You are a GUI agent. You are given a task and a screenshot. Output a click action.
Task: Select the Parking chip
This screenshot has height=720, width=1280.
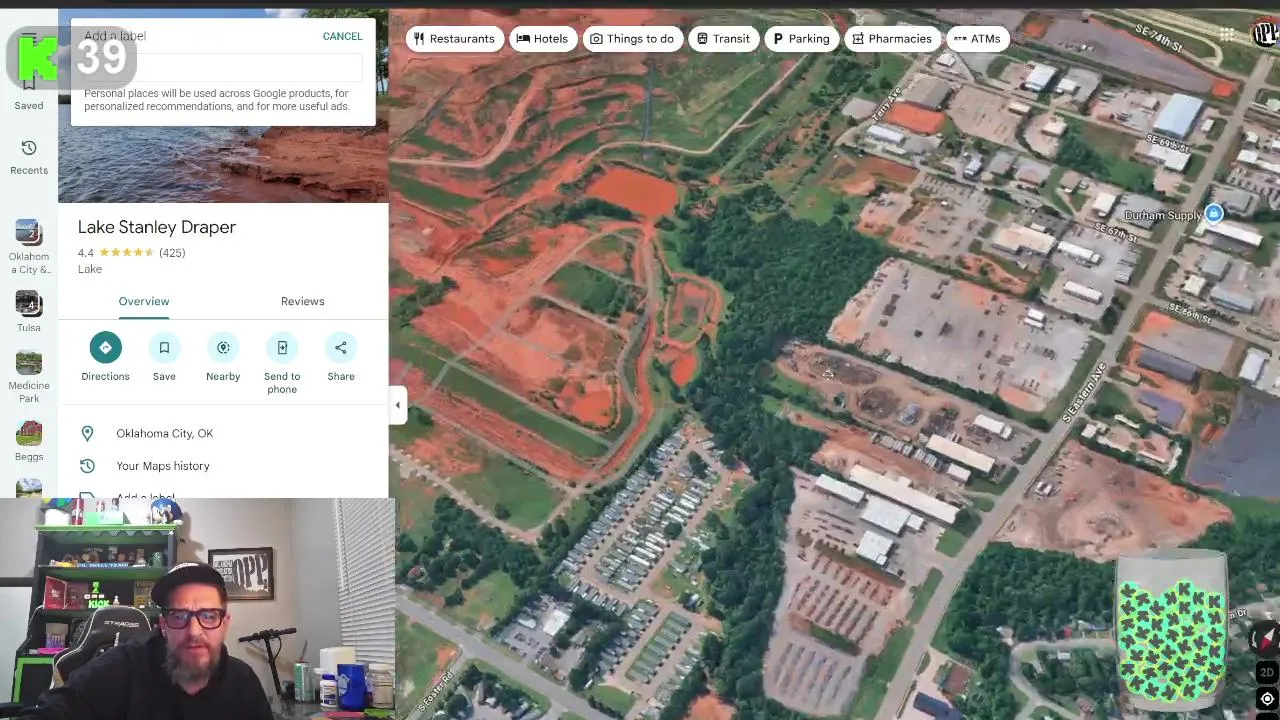[x=801, y=39]
